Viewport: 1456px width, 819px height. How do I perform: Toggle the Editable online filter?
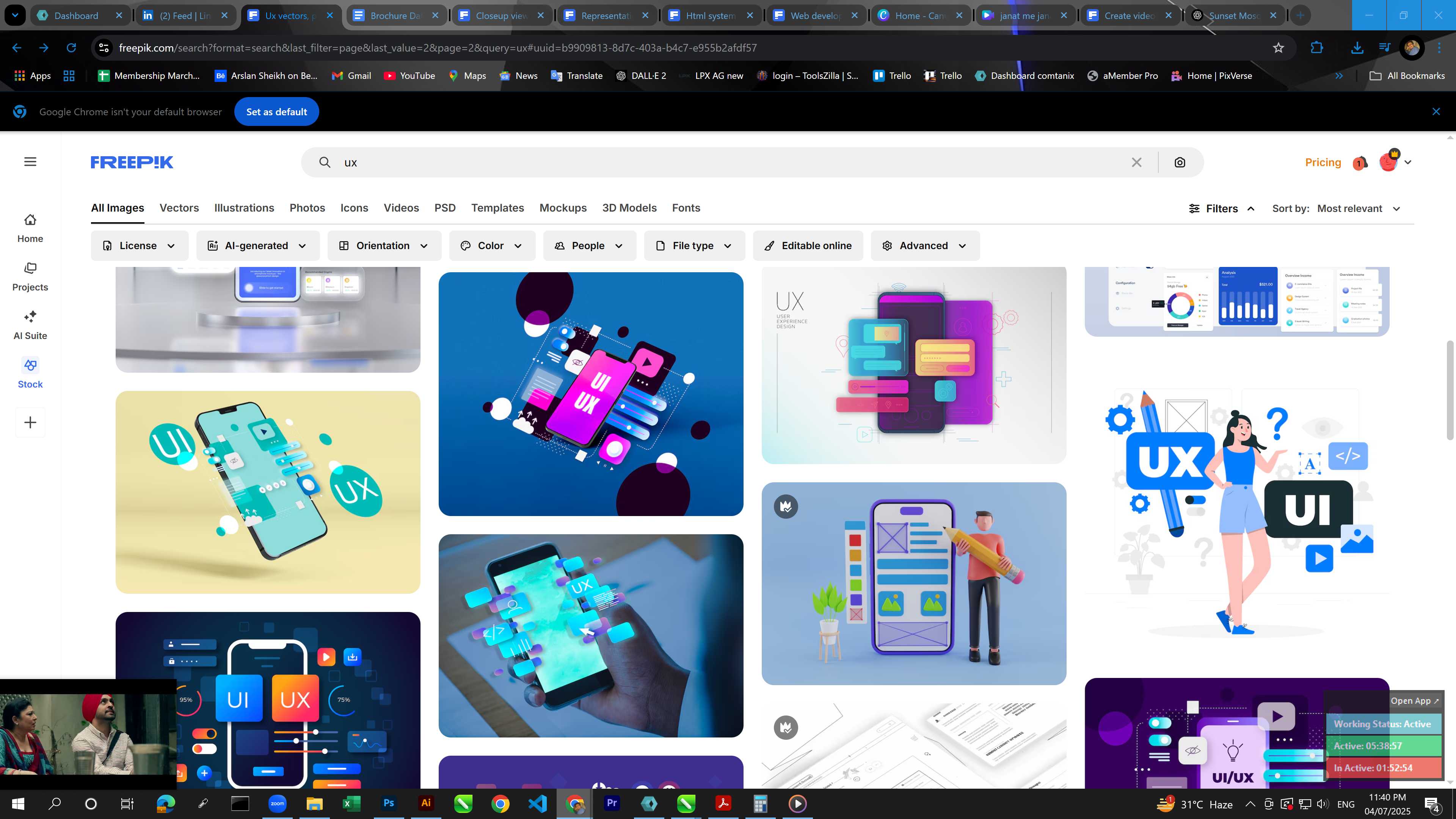808,246
